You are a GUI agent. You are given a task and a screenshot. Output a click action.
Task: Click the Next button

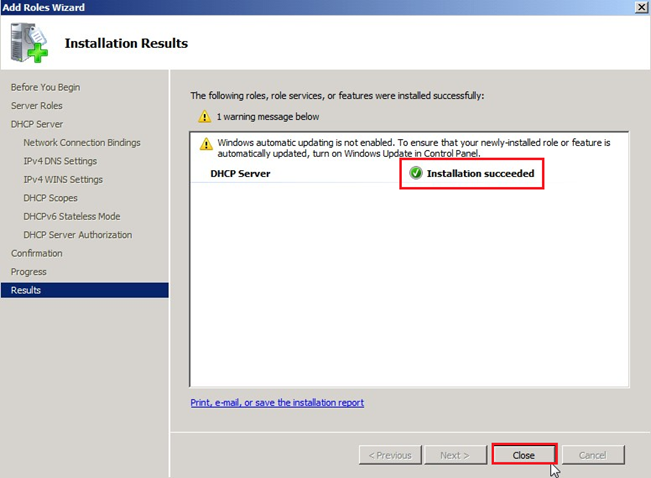(455, 455)
